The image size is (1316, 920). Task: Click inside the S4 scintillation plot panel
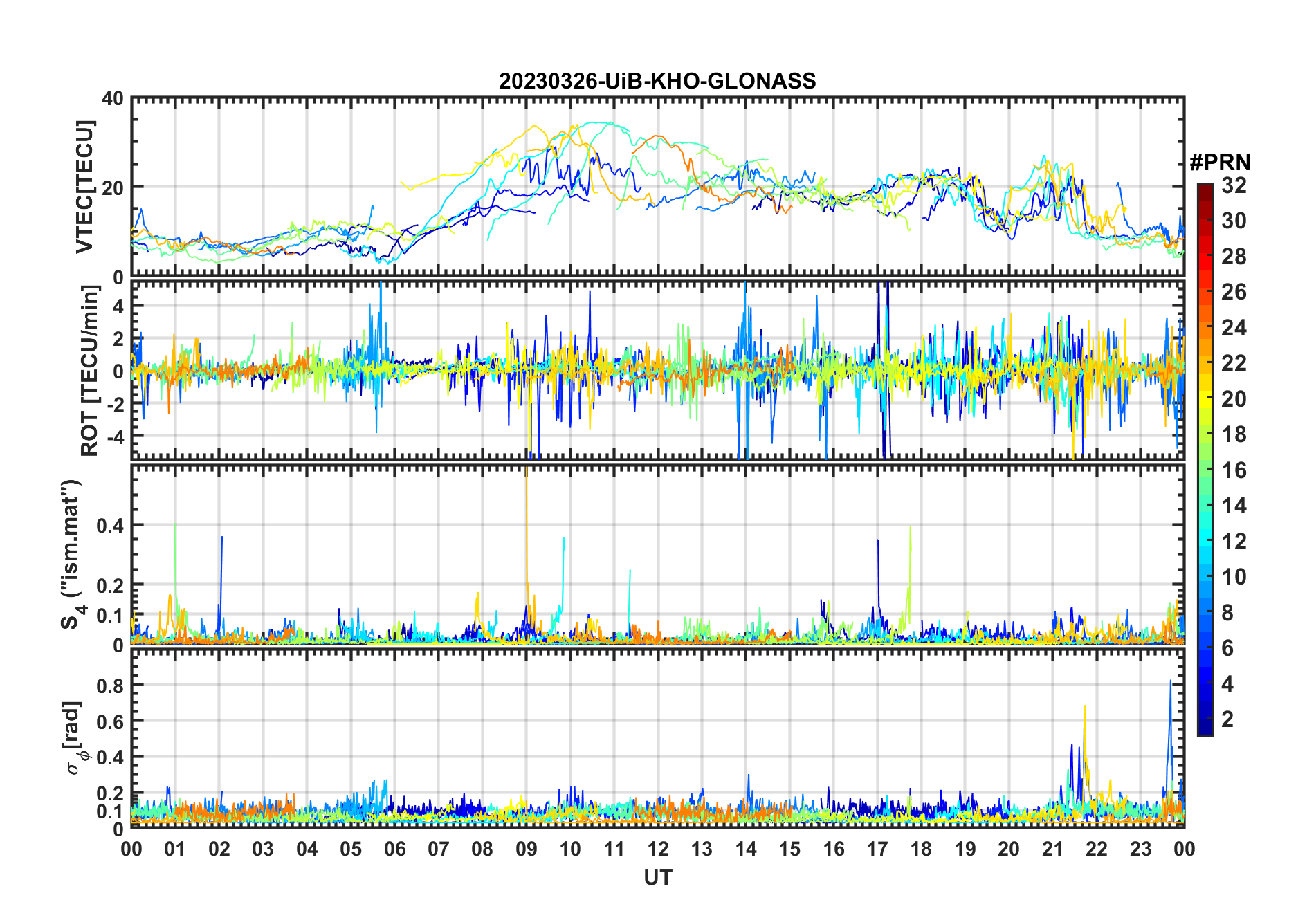click(657, 554)
